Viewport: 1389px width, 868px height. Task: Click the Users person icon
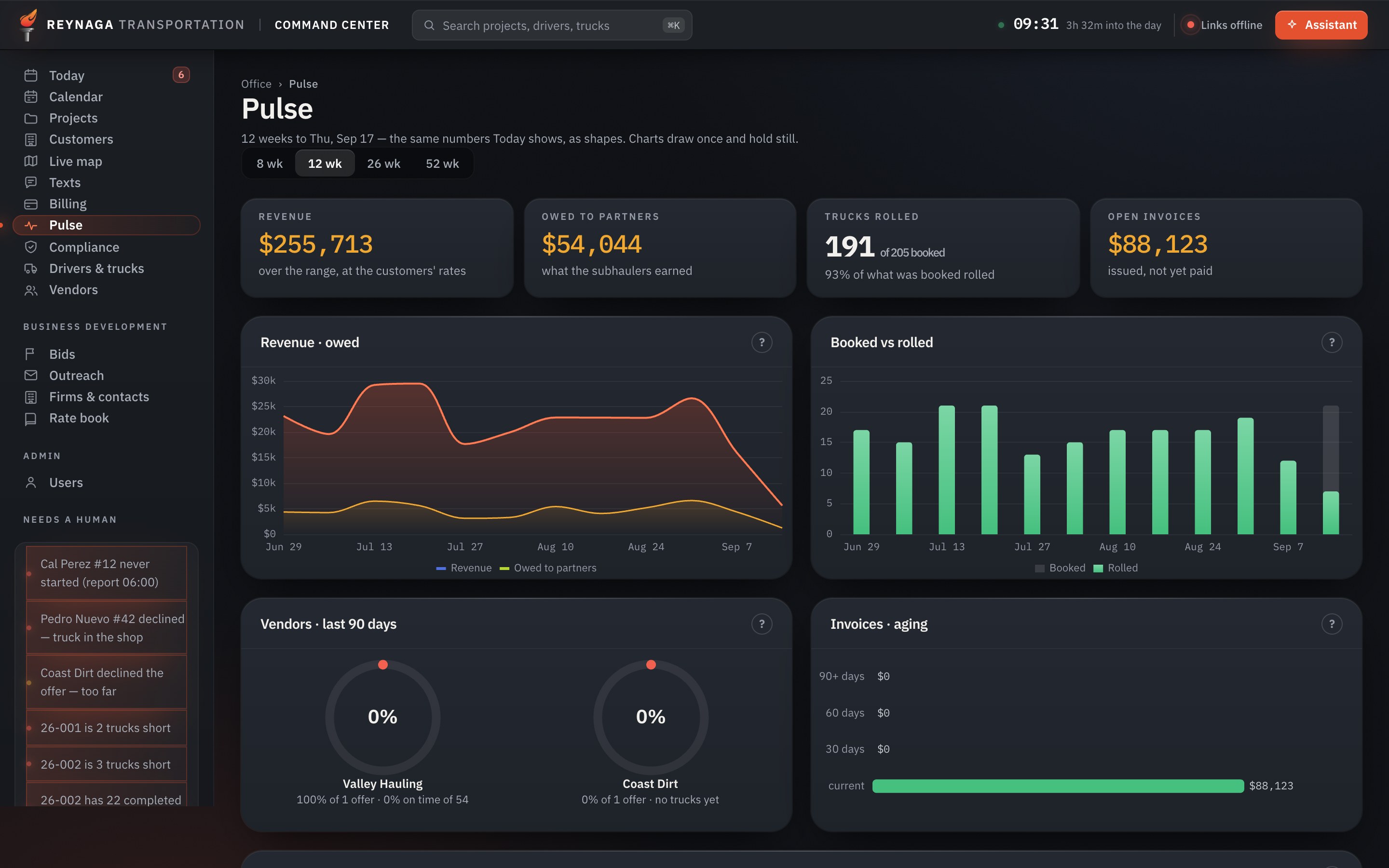[x=31, y=483]
